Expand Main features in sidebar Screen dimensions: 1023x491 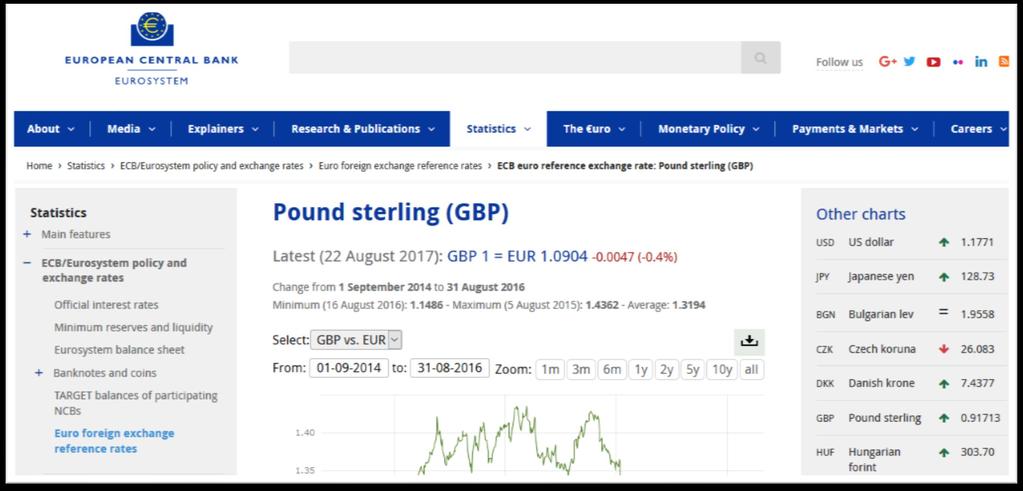point(27,234)
